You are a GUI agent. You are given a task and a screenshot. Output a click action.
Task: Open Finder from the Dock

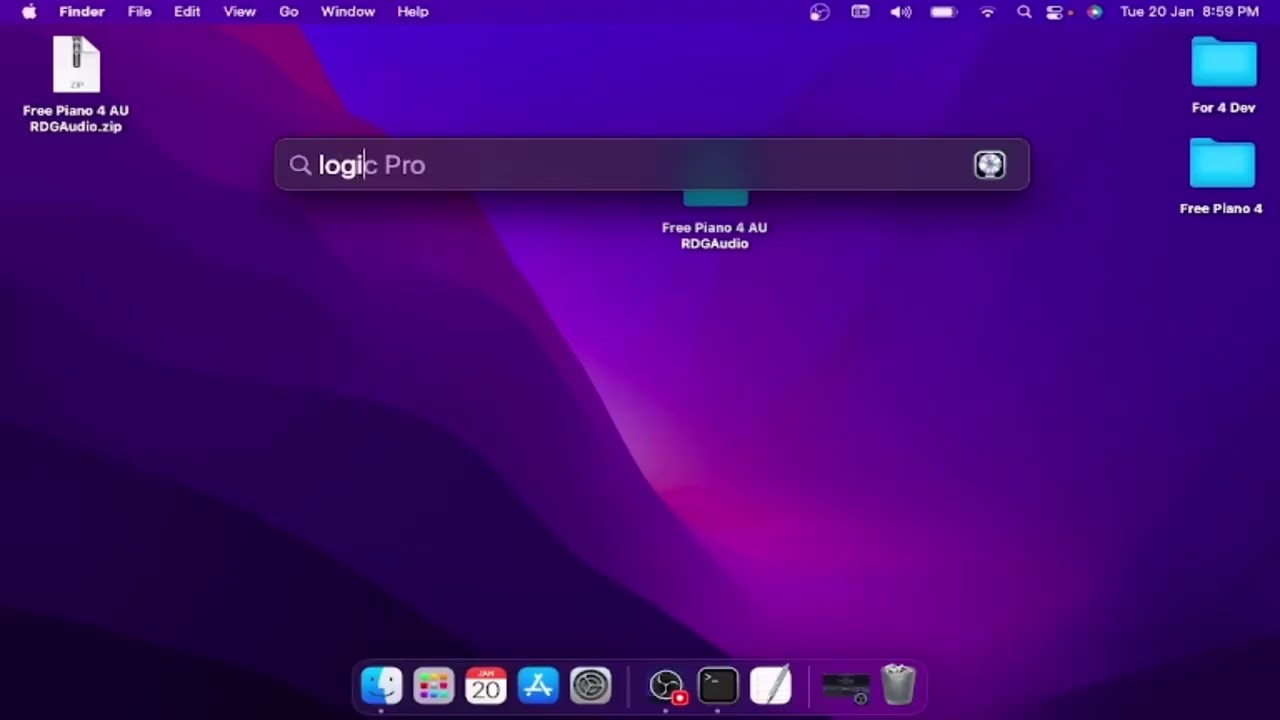[381, 686]
